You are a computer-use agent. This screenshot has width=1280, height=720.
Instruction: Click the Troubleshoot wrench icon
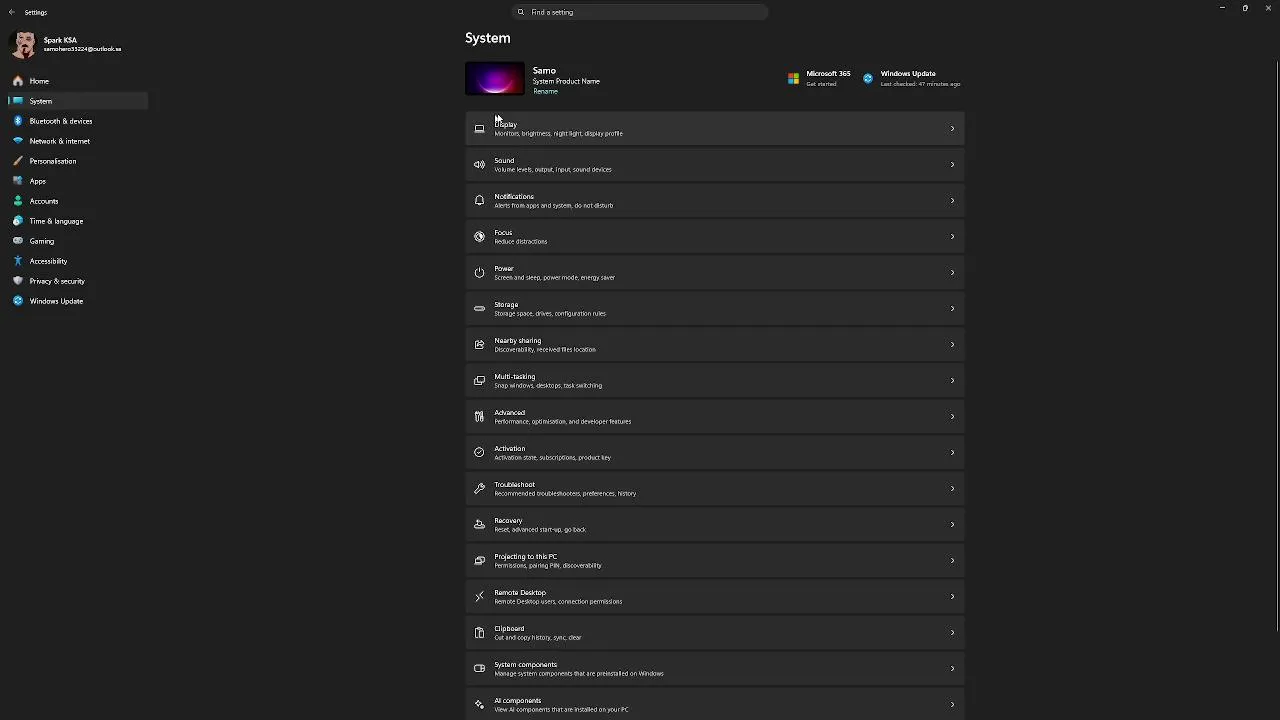pos(479,488)
